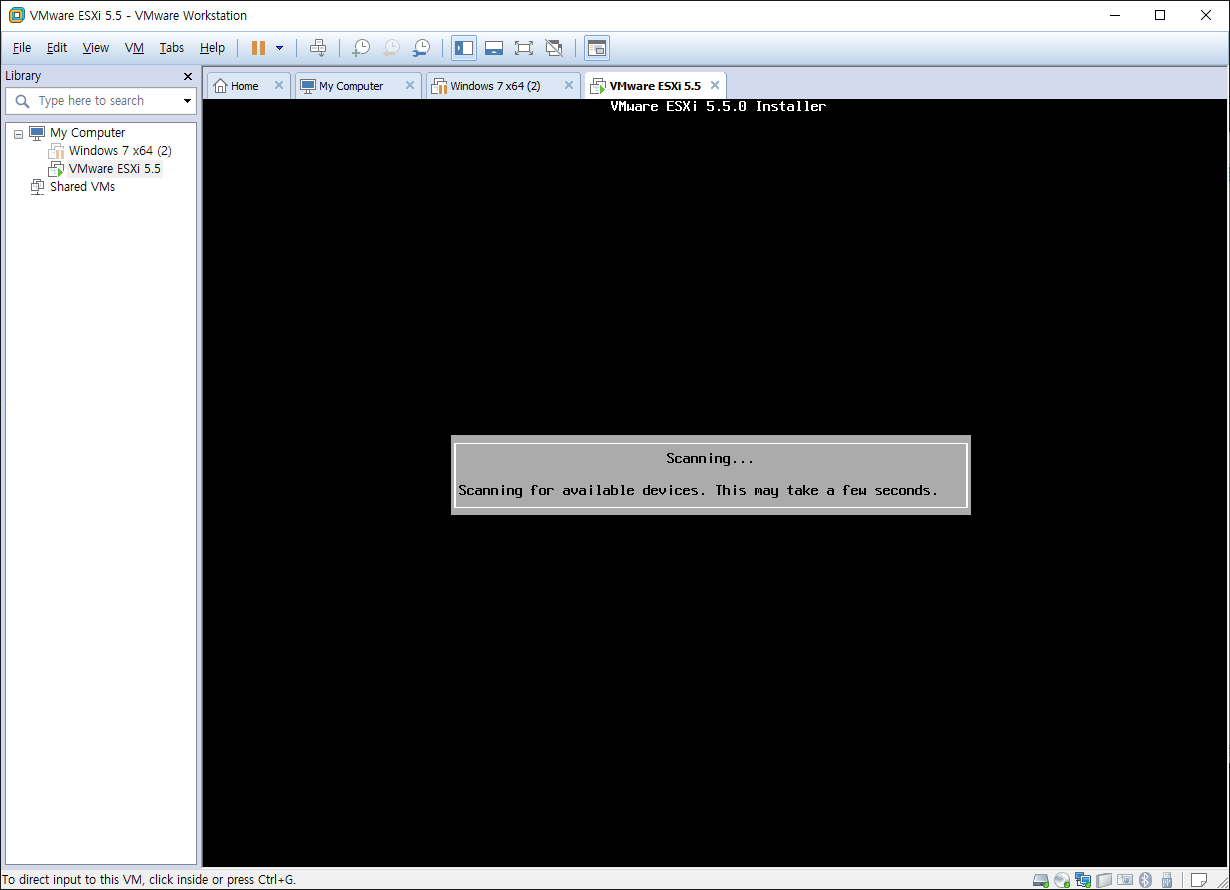
Task: Open the Tabs menu
Action: (x=172, y=48)
